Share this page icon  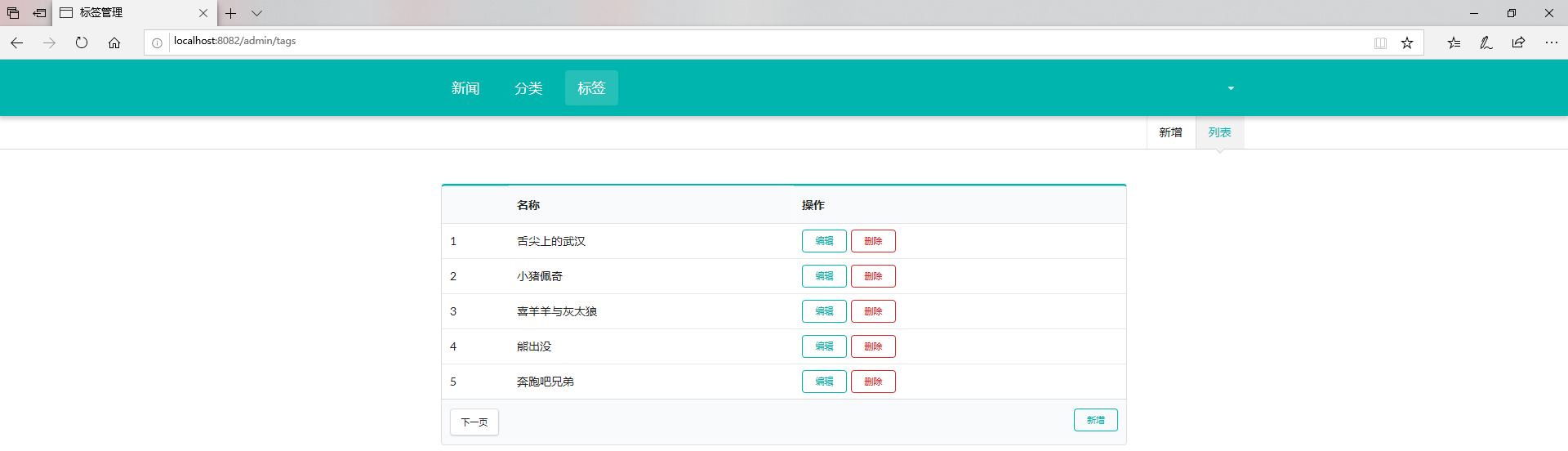(x=1518, y=42)
